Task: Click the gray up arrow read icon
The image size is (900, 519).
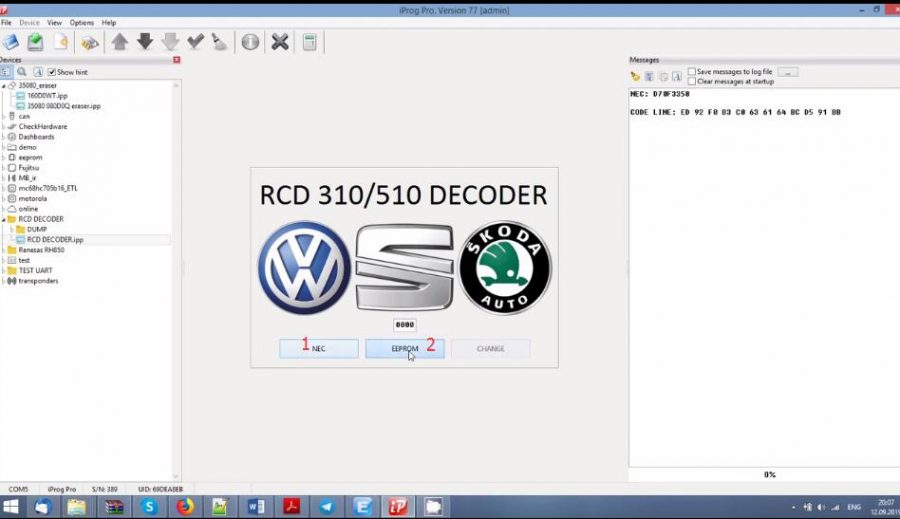Action: pos(120,42)
